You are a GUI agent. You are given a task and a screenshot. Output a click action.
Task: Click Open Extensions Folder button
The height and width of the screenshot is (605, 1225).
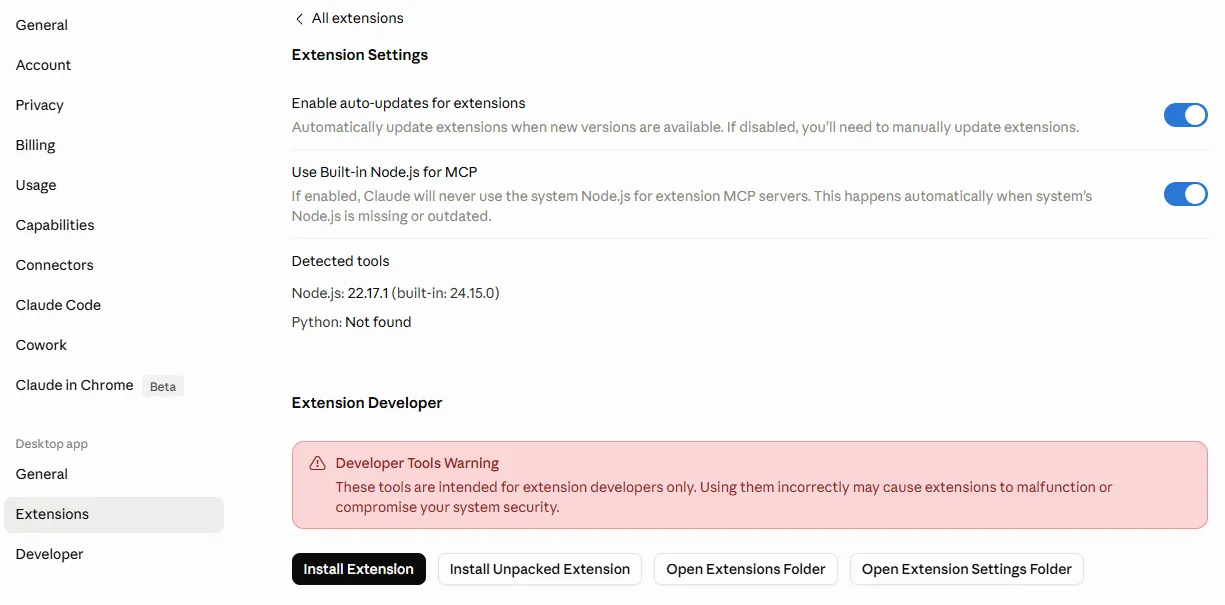click(746, 569)
